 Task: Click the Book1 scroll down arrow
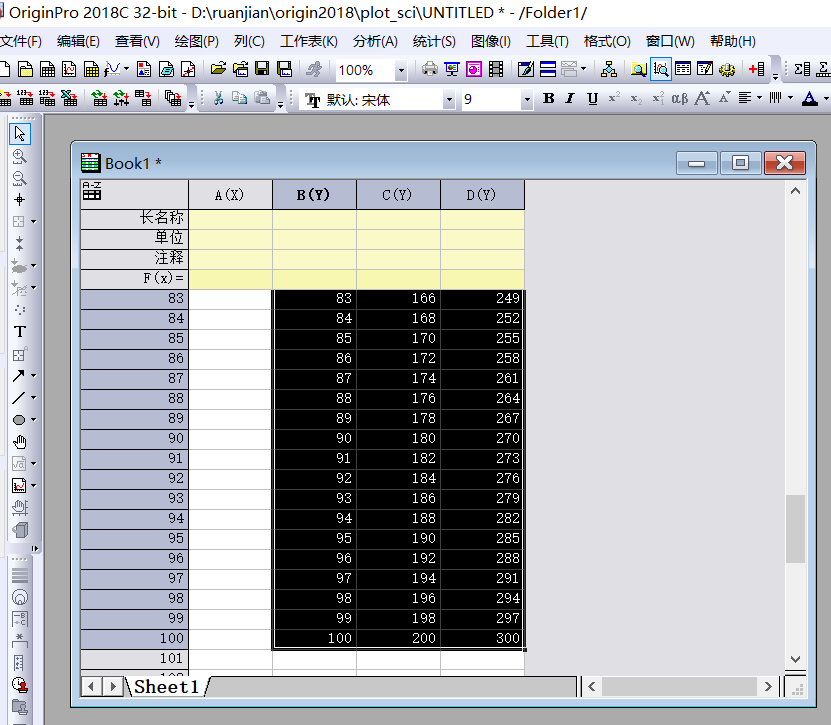[x=795, y=659]
